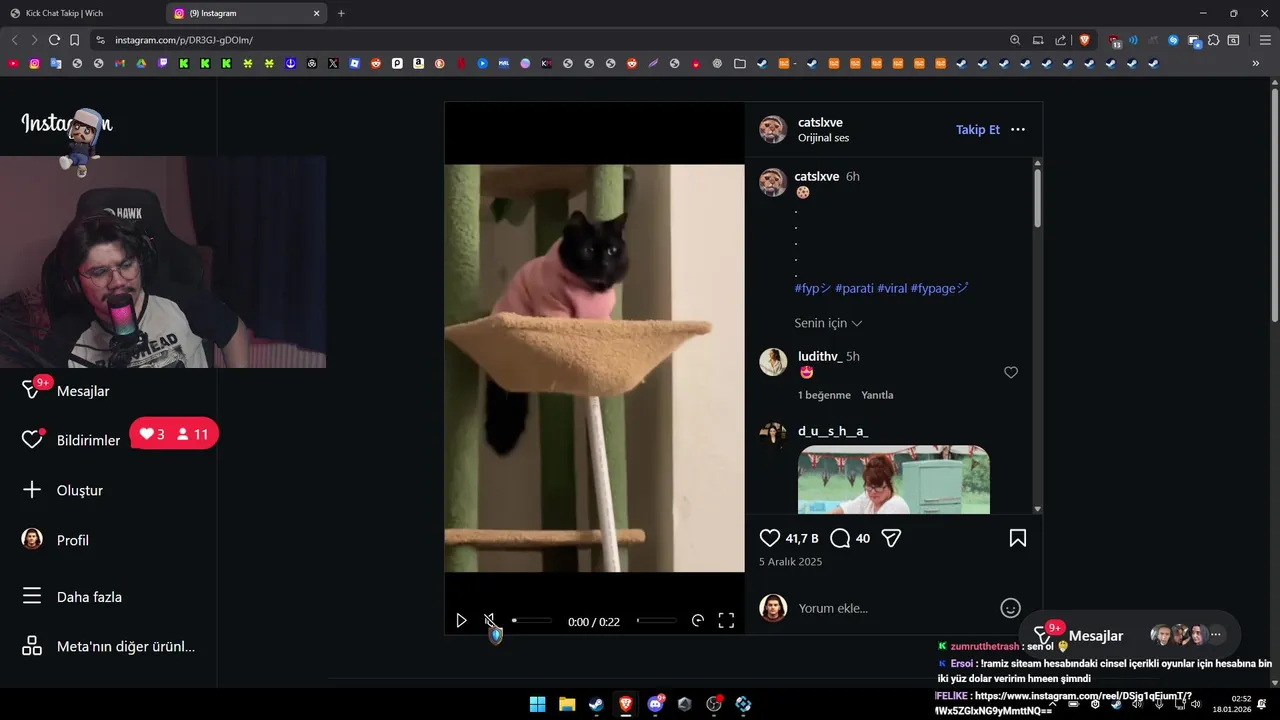This screenshot has height=720, width=1280.
Task: Open catslxve profile picture in header
Action: click(x=773, y=129)
